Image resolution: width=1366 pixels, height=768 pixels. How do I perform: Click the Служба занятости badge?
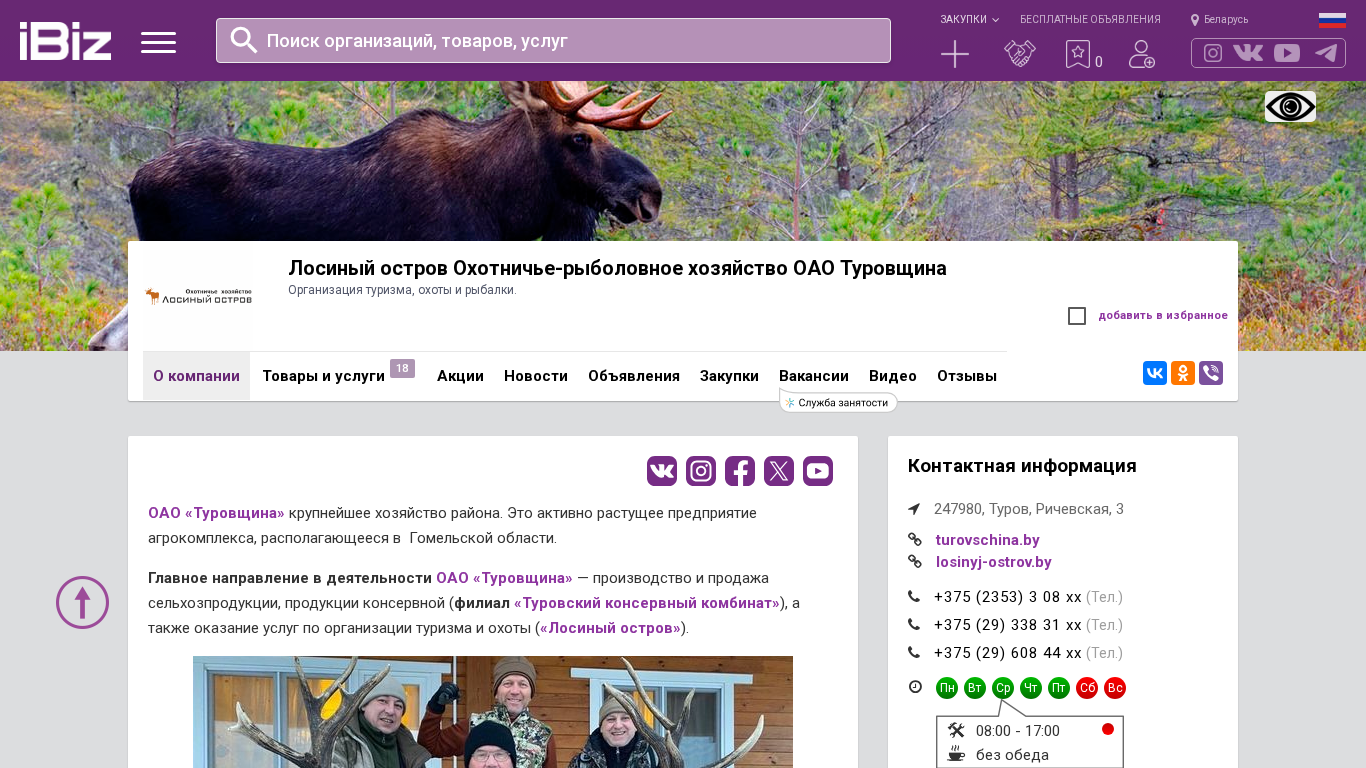(x=838, y=402)
